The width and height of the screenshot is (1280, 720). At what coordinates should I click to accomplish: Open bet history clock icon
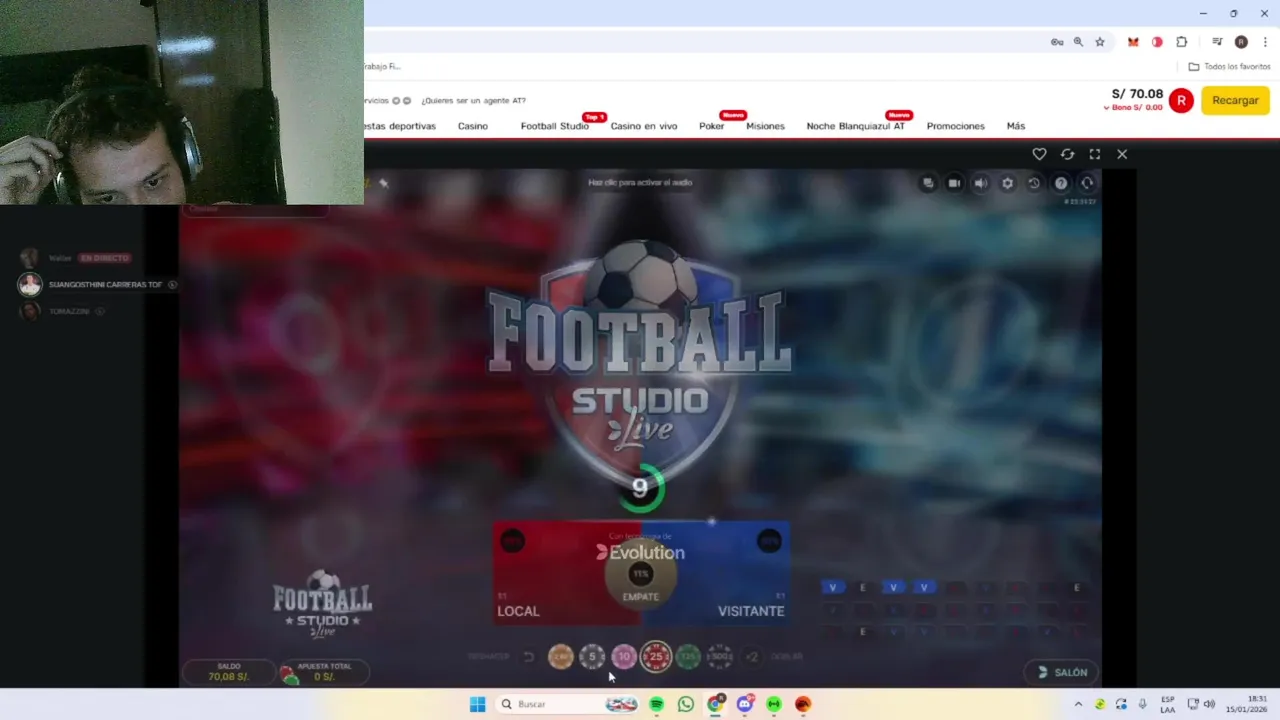[1034, 183]
